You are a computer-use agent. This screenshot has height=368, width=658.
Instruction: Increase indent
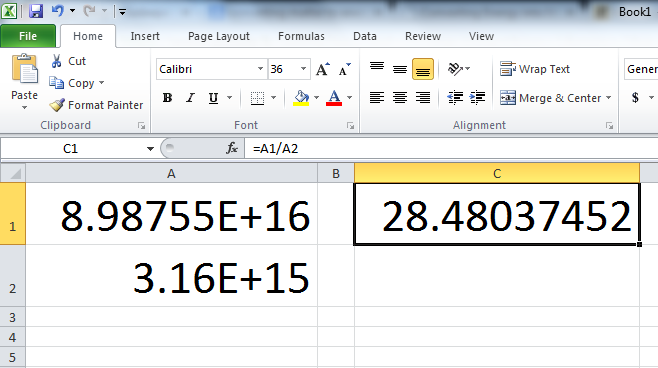point(477,98)
